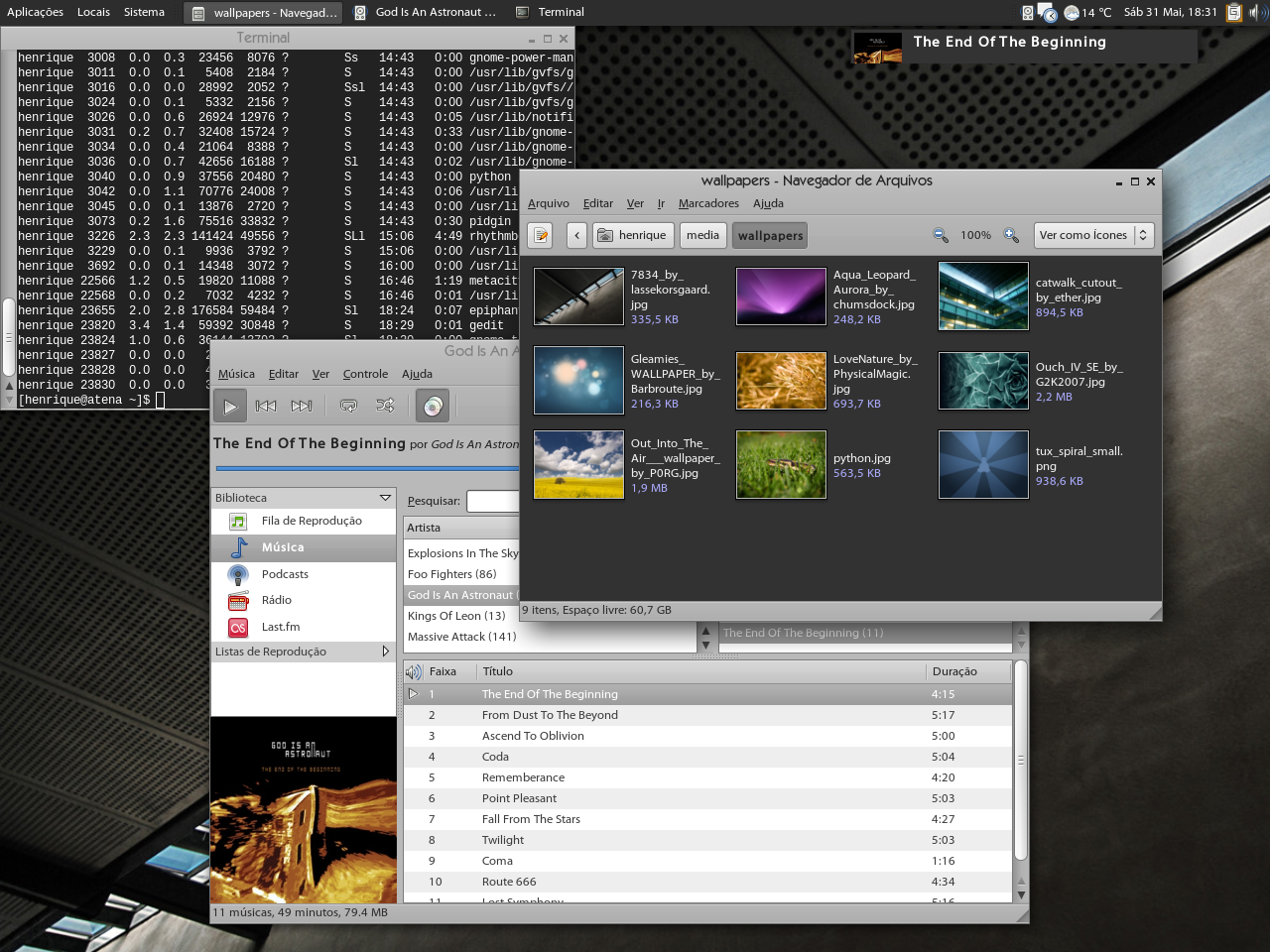
Task: Skip to the previous track
Action: 266,406
